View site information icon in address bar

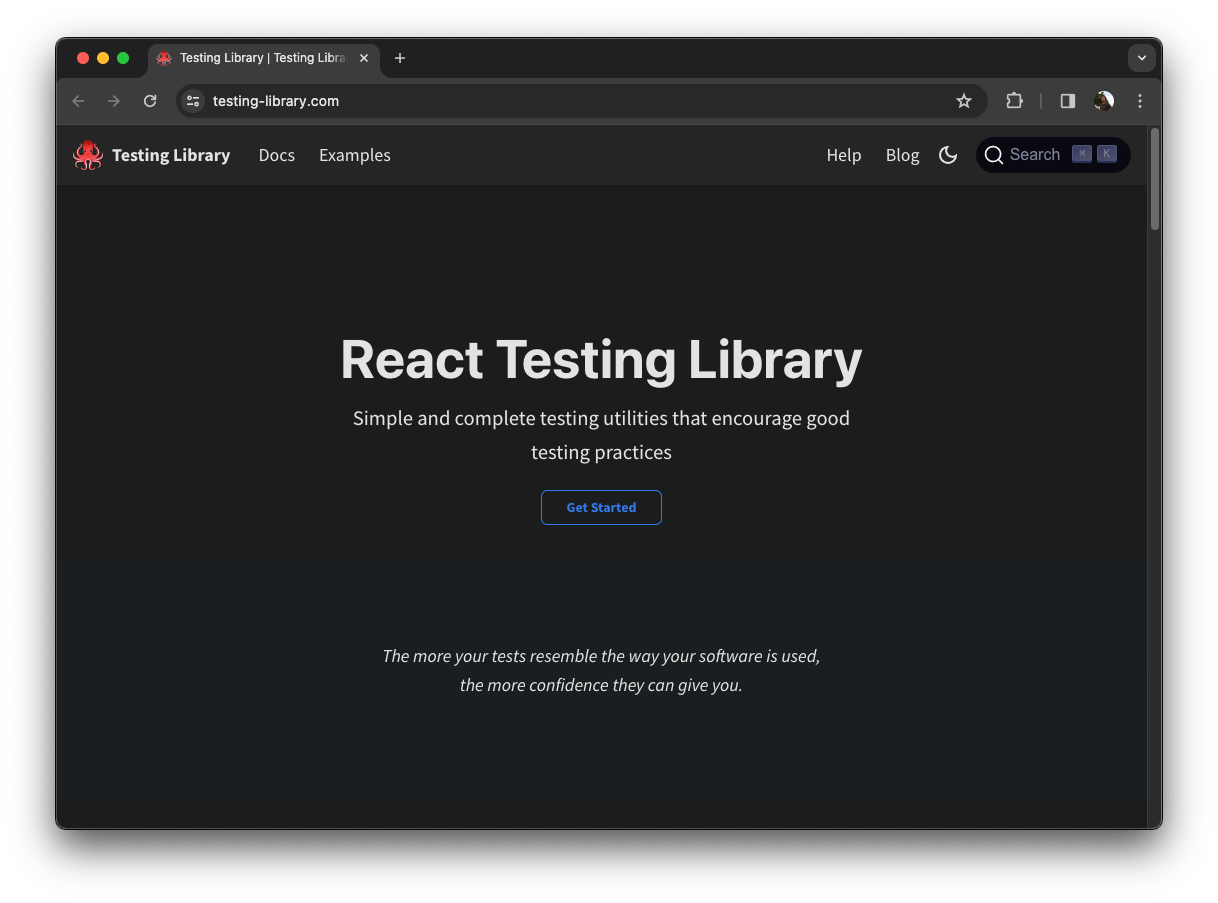coord(193,101)
